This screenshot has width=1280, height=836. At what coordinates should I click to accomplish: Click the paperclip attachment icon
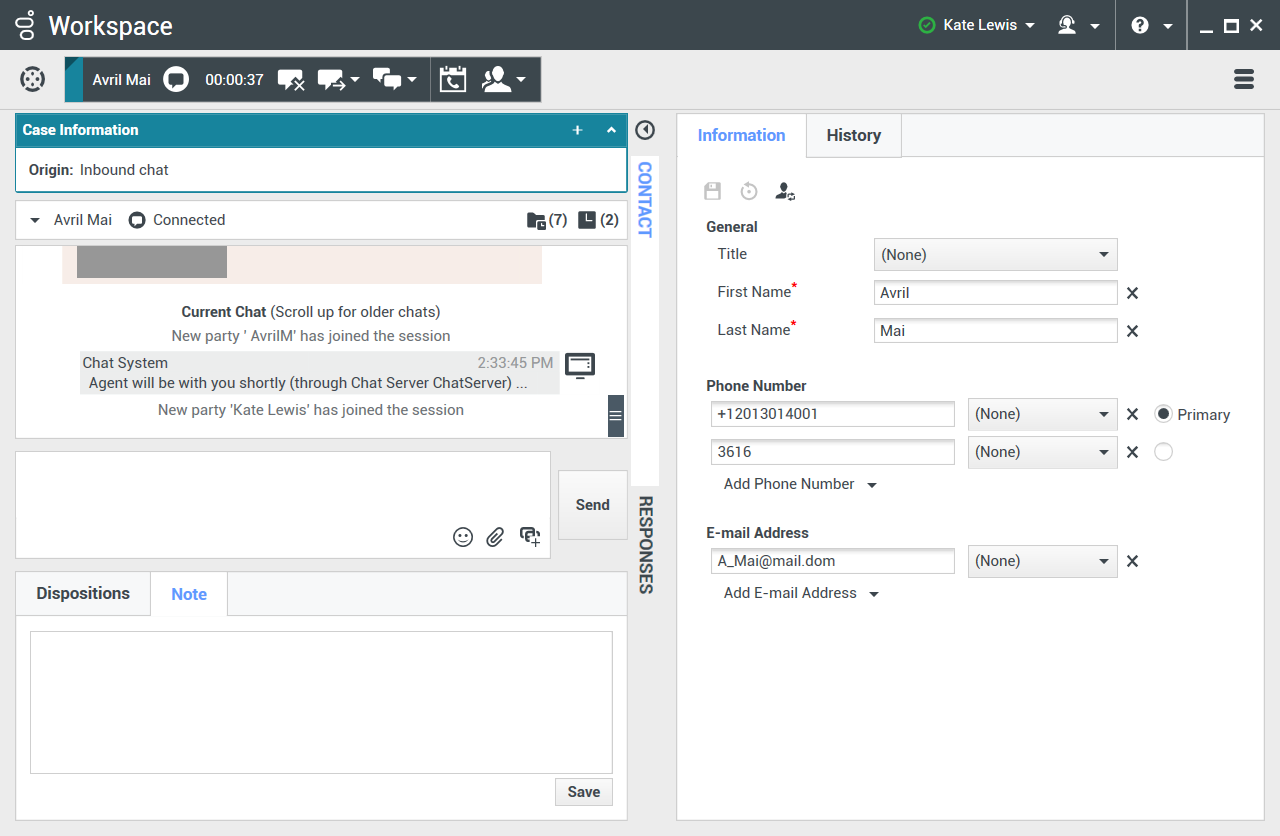click(495, 537)
